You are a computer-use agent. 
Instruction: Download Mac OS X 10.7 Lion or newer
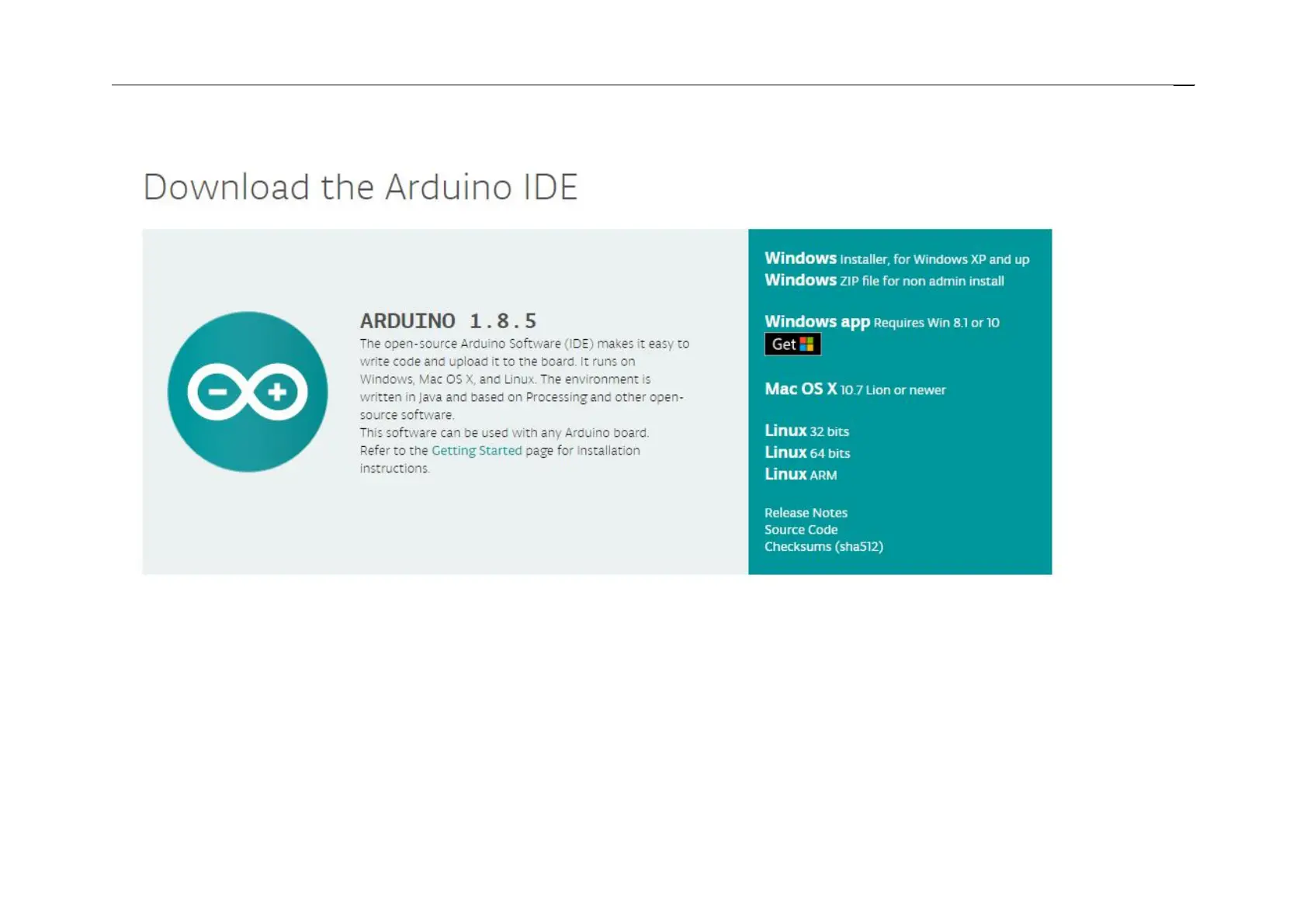855,389
